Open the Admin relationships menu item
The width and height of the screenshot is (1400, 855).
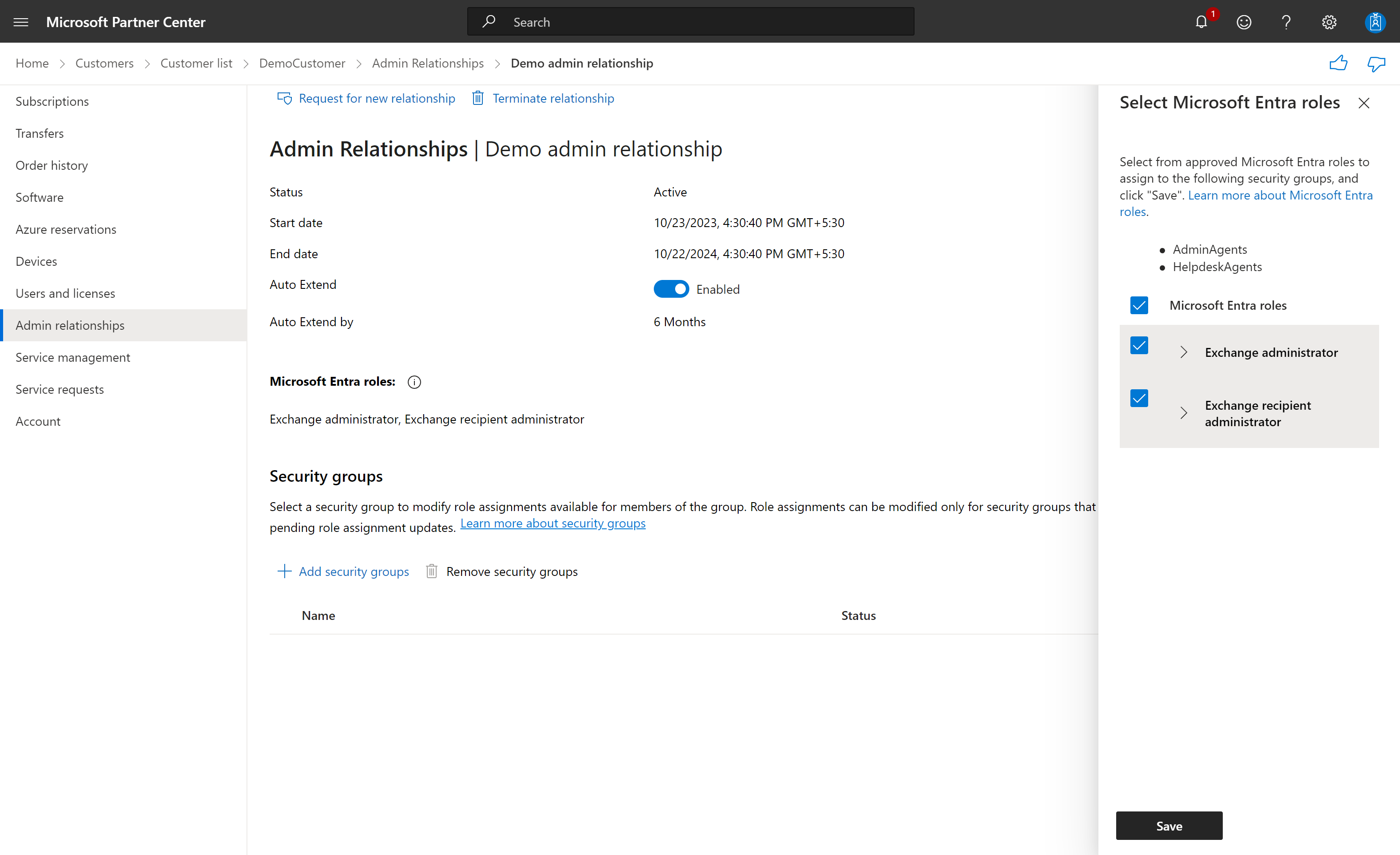click(70, 324)
